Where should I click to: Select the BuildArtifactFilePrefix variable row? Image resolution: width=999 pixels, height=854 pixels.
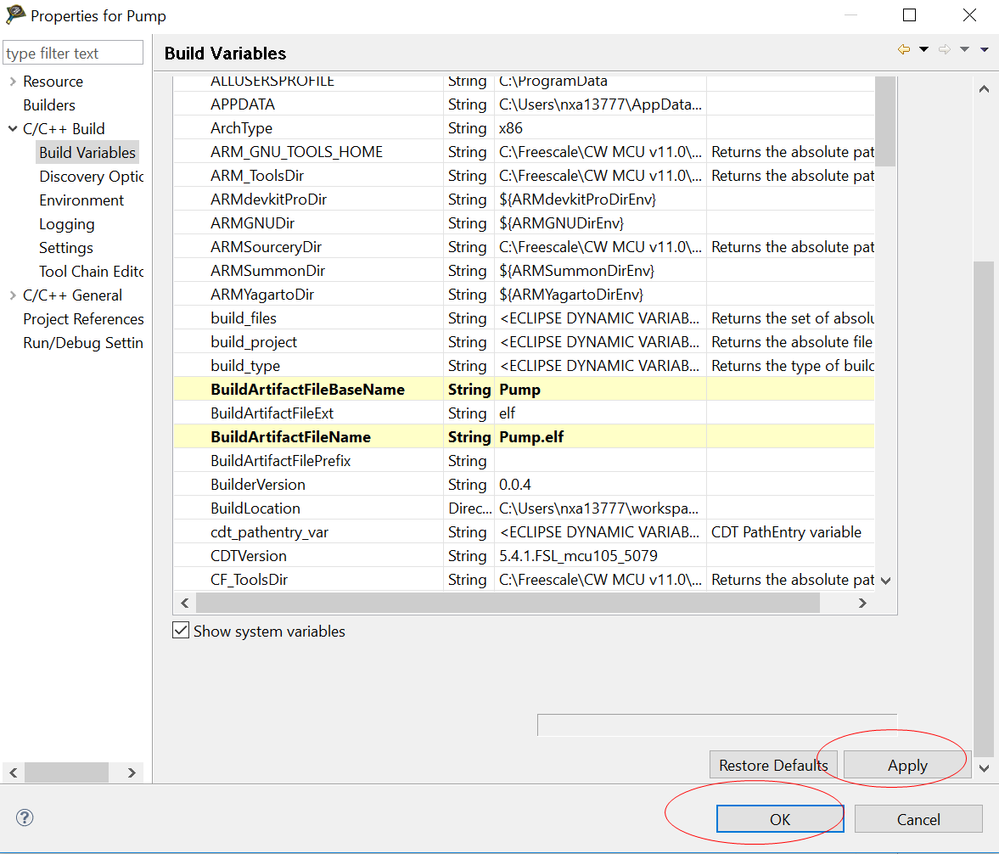[524, 461]
